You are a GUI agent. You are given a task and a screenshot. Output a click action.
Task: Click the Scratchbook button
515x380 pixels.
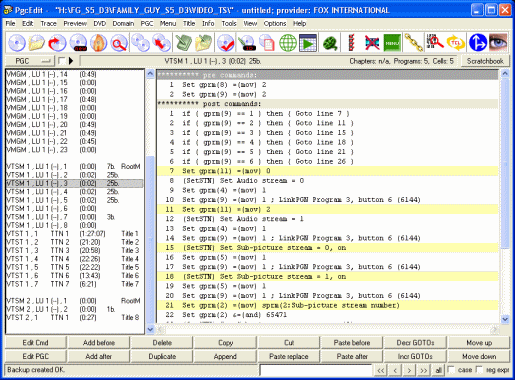485,61
